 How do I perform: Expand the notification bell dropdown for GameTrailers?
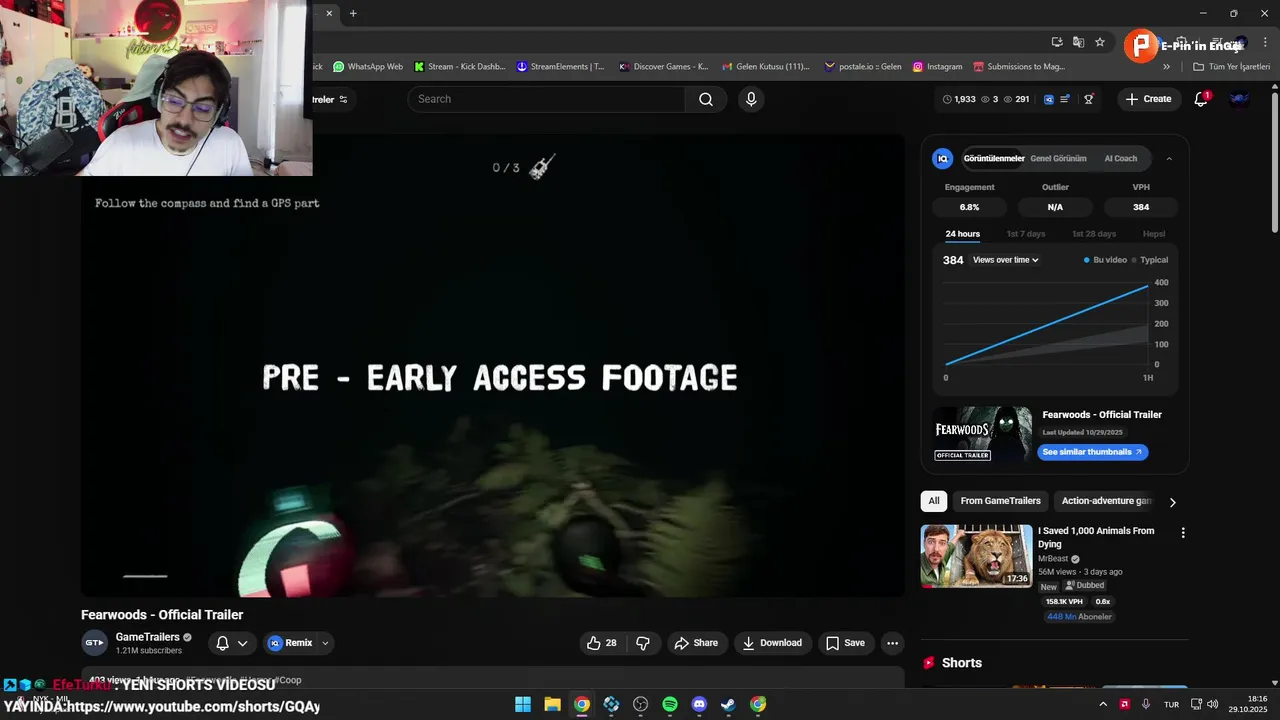point(242,643)
